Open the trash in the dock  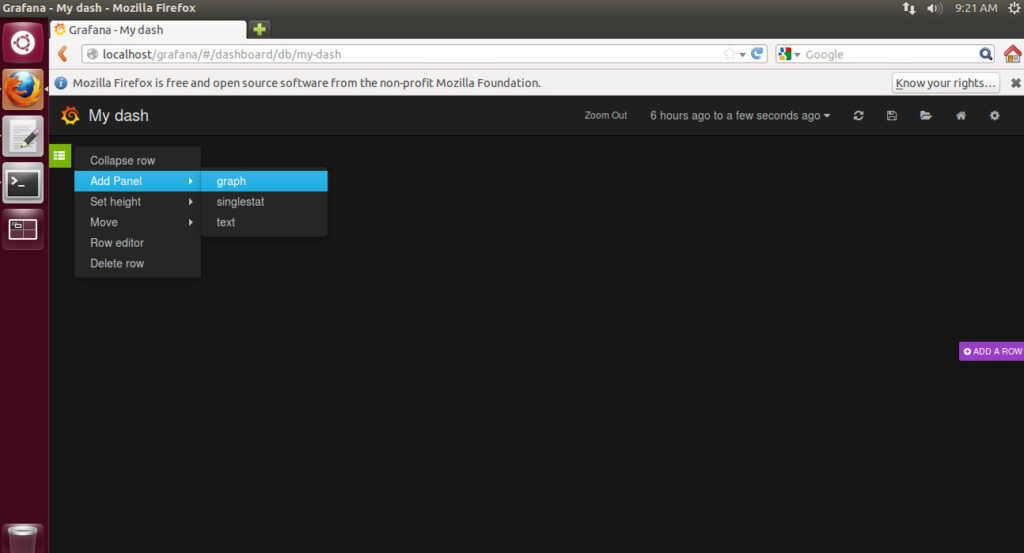click(23, 538)
